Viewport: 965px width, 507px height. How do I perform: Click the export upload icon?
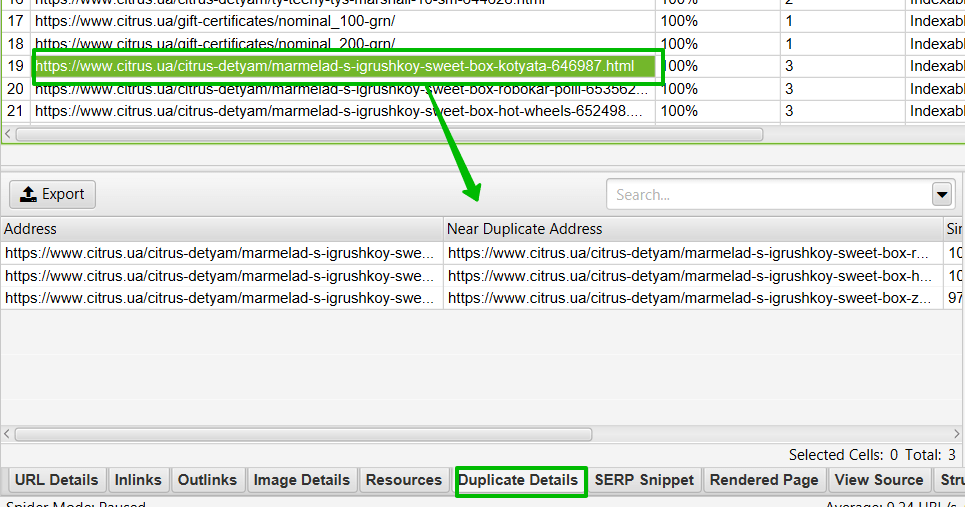point(28,194)
